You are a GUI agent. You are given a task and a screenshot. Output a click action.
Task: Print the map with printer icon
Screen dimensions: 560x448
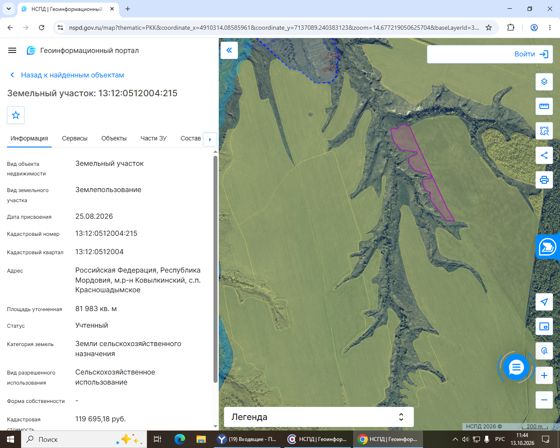click(544, 180)
